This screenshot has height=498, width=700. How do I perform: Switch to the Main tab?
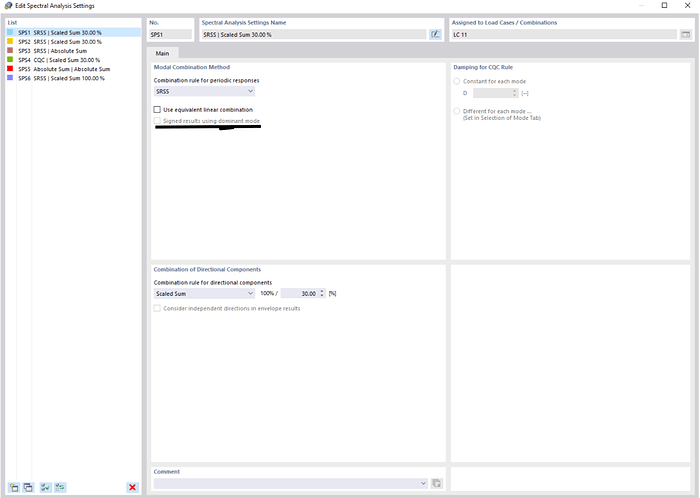click(162, 54)
